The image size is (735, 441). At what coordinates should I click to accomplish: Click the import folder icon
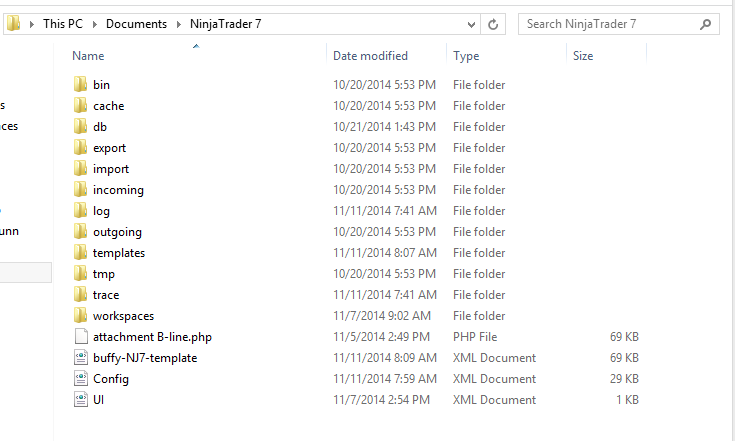click(x=81, y=169)
